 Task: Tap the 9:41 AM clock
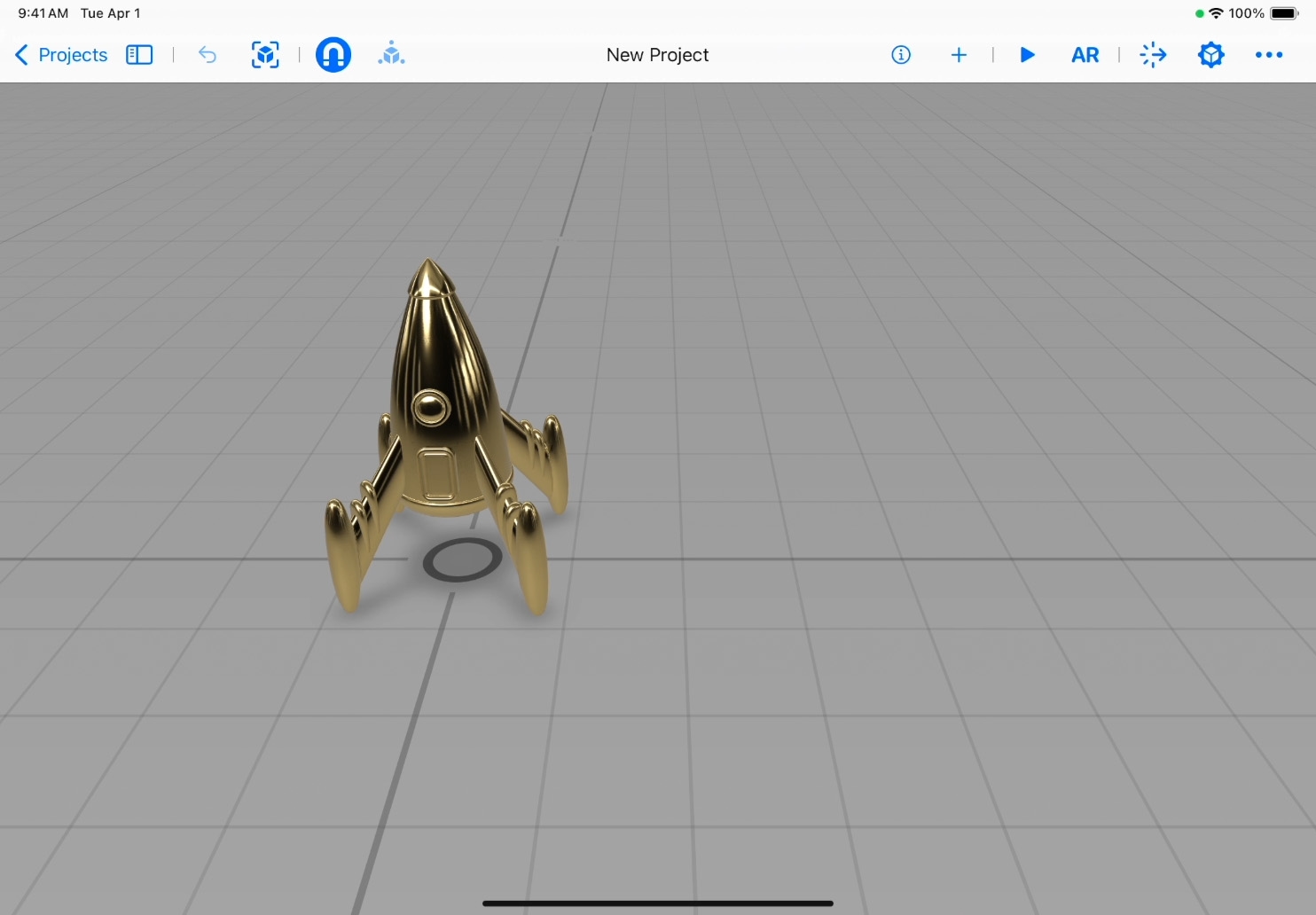43,13
